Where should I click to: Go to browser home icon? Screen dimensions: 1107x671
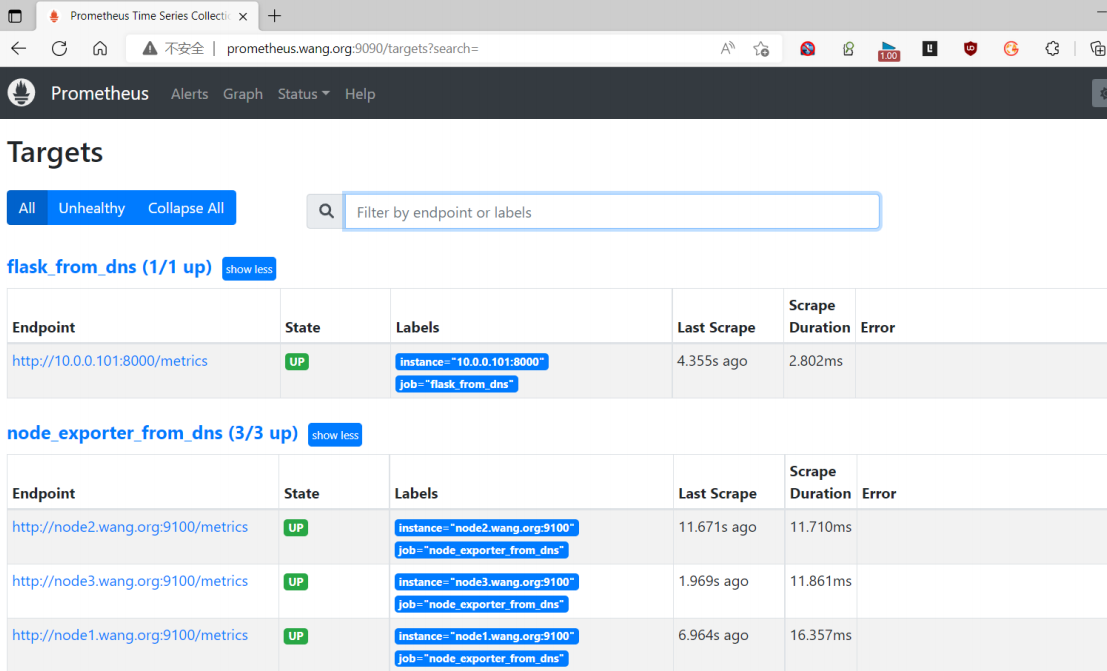coord(100,49)
